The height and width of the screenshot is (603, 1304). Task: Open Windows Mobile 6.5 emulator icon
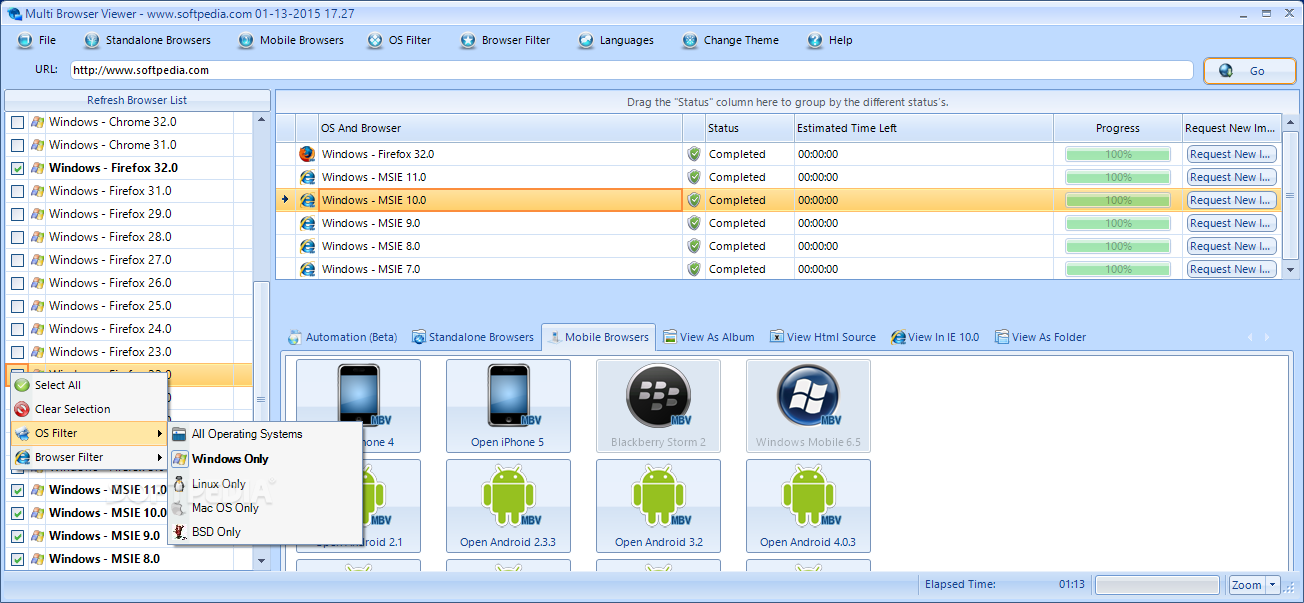point(808,405)
